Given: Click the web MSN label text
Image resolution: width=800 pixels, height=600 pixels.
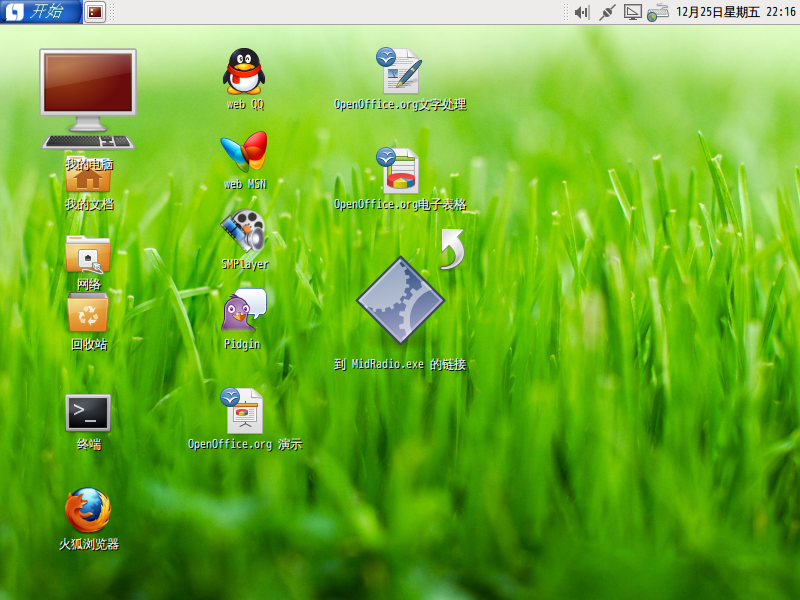Looking at the screenshot, I should coord(245,184).
